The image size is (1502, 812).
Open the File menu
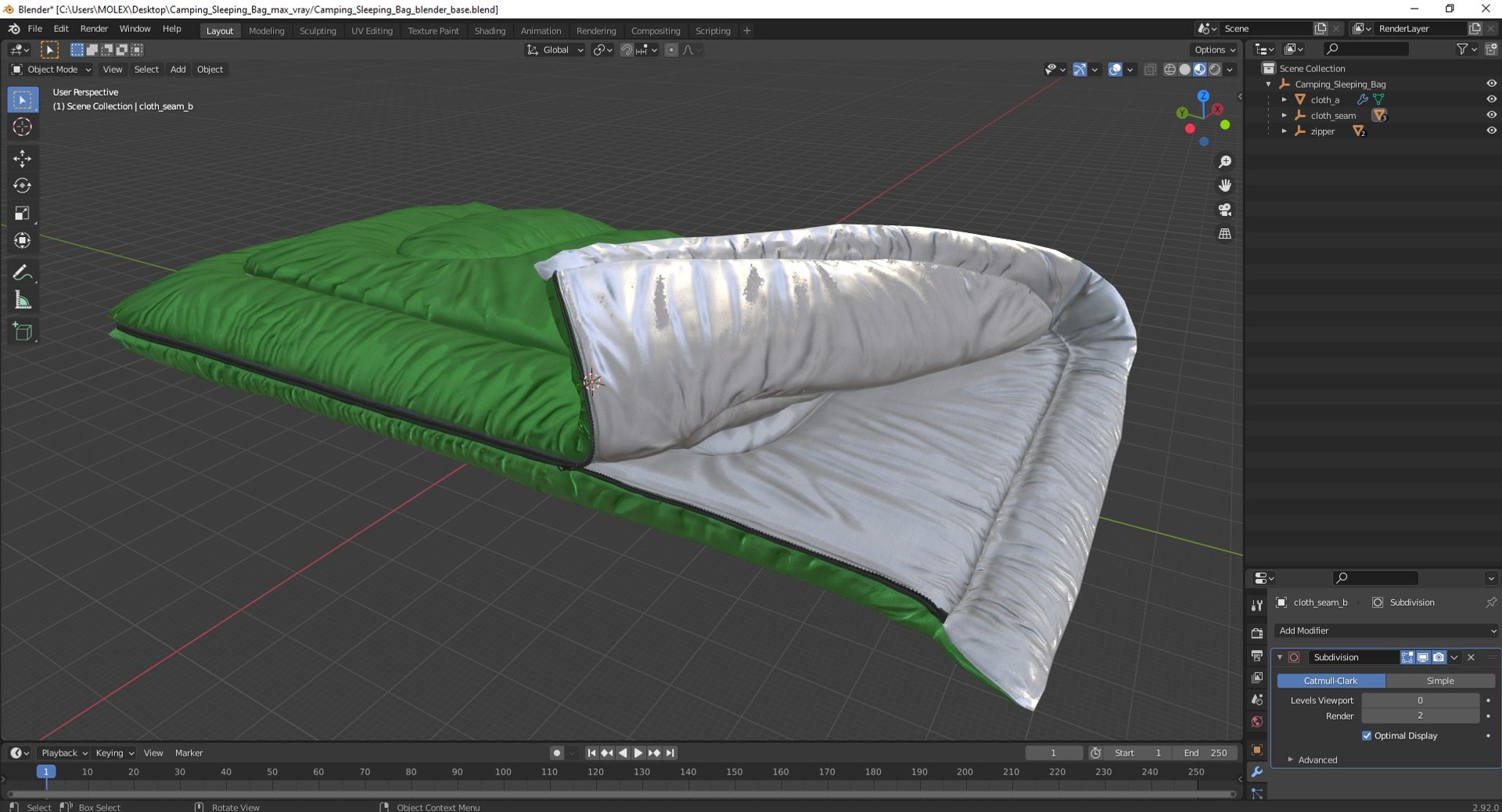pos(34,29)
